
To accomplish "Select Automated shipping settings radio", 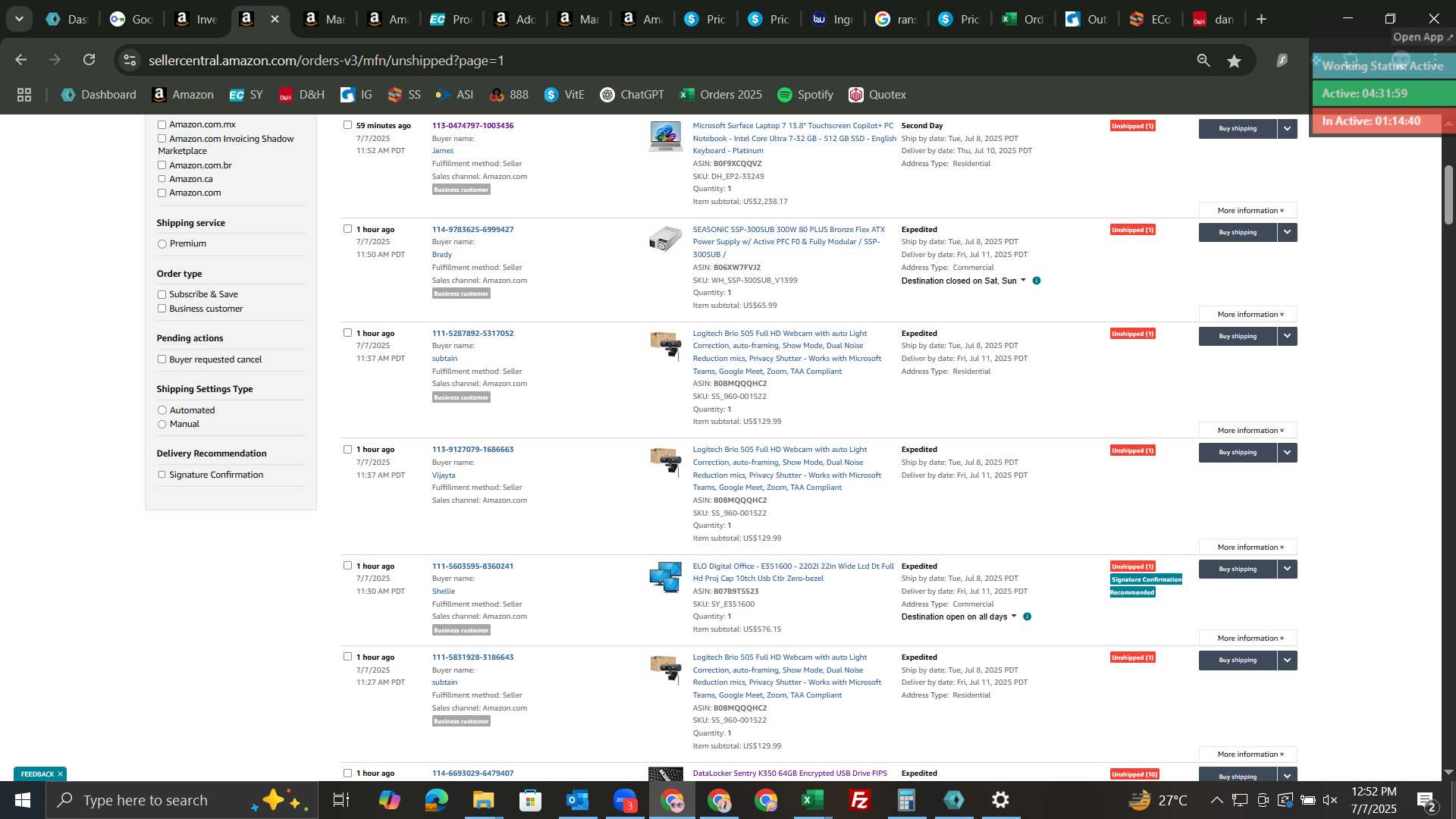I will click(162, 410).
